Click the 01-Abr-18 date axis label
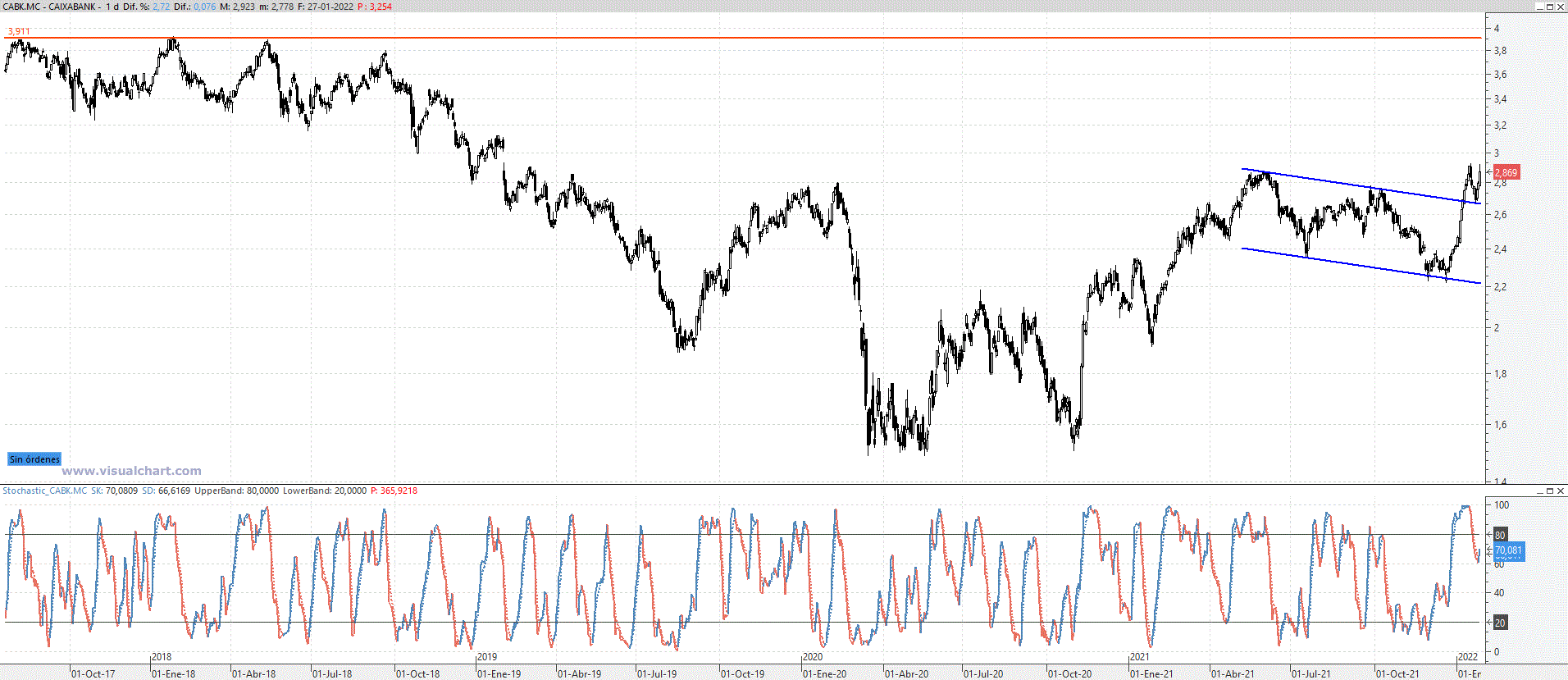The width and height of the screenshot is (1568, 680). pos(254,674)
